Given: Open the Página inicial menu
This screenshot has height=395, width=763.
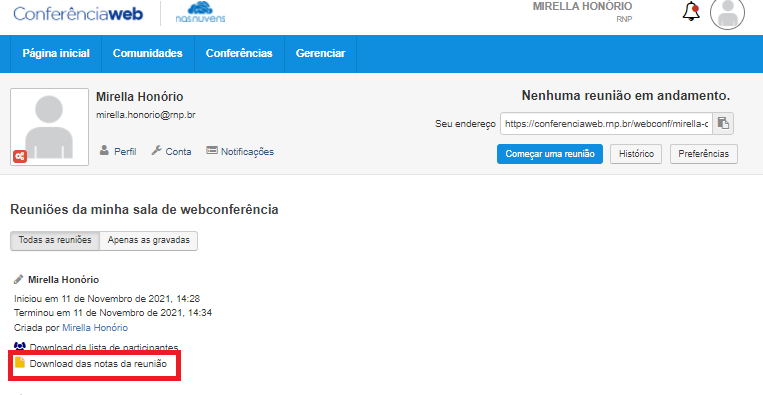Looking at the screenshot, I should 56,54.
